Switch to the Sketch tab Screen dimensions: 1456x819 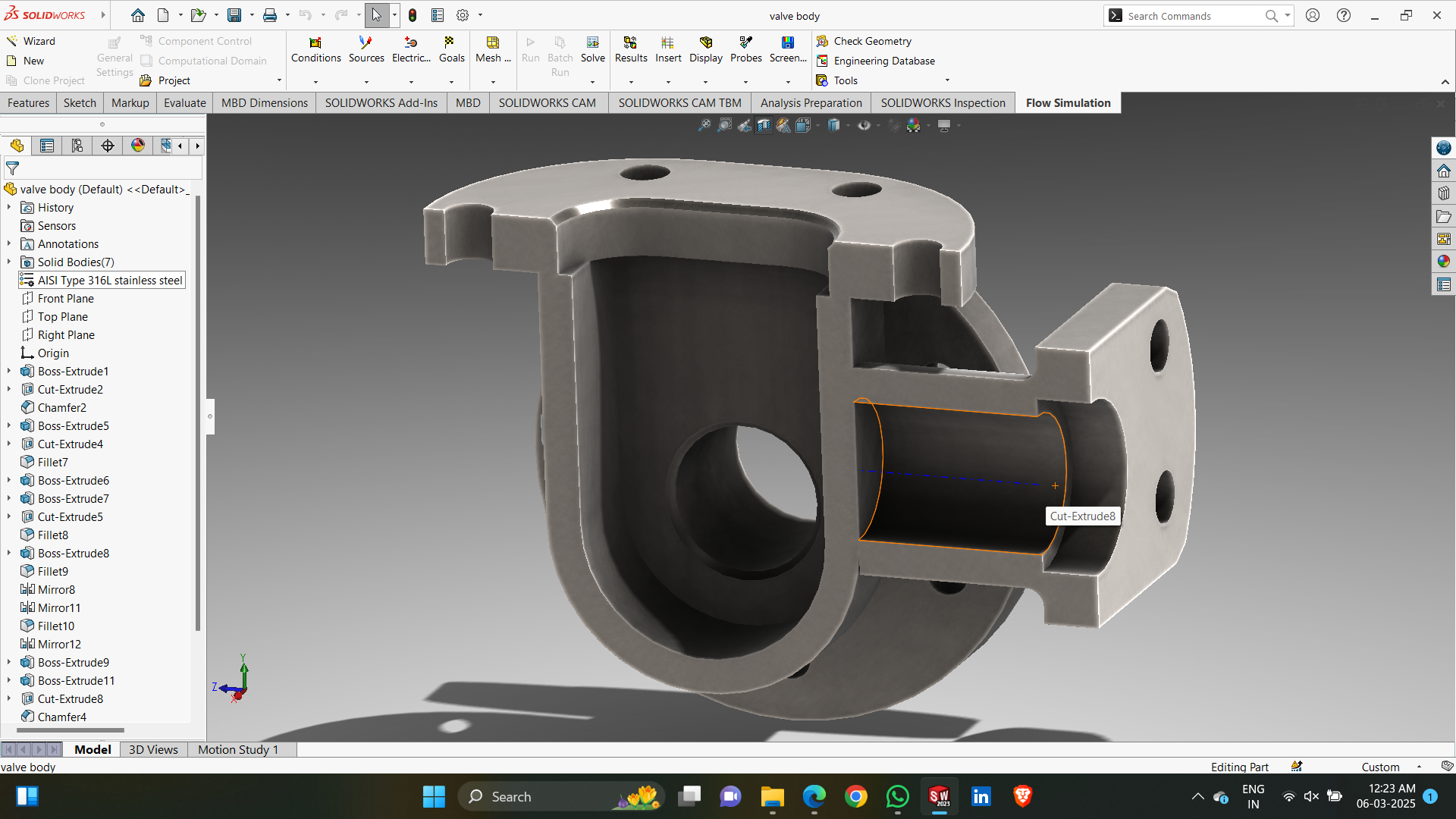click(x=80, y=103)
